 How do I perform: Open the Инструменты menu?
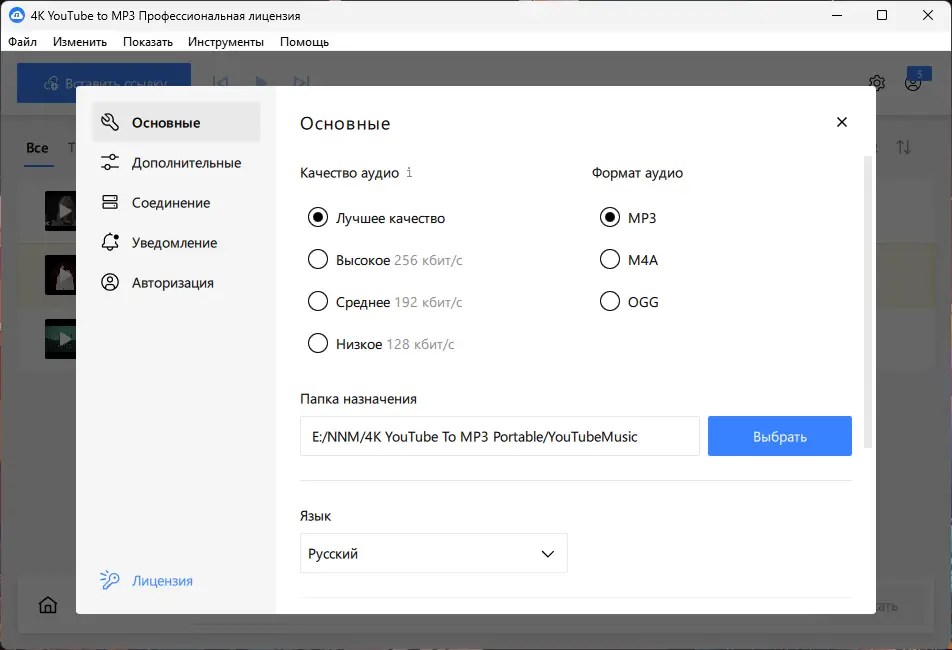[x=226, y=42]
